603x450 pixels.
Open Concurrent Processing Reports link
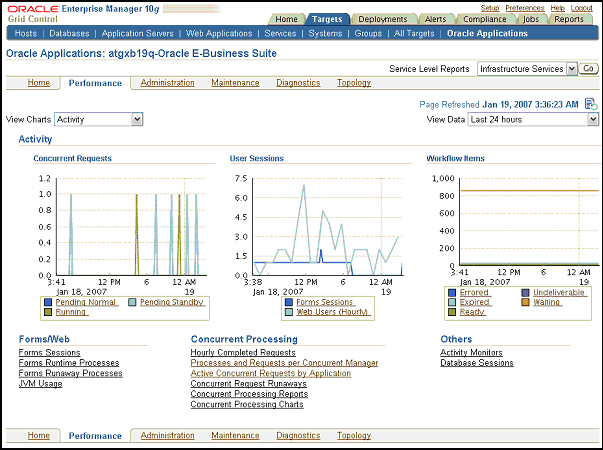tap(249, 394)
